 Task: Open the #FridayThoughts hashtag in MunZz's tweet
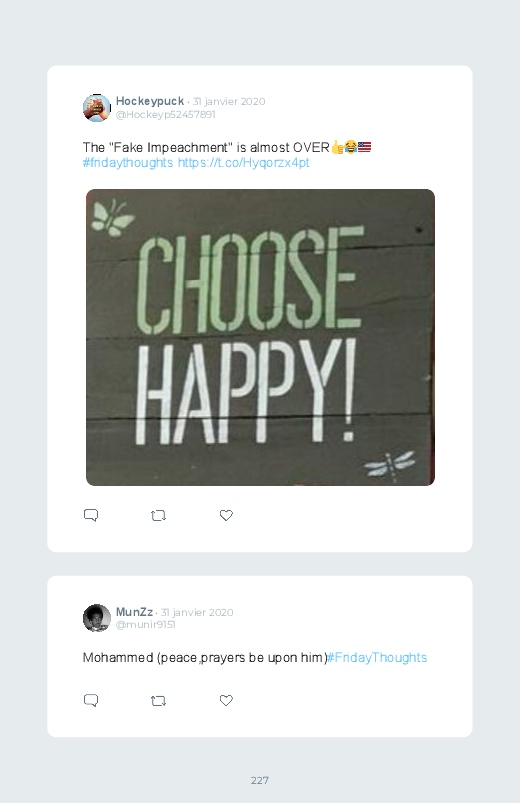377,658
